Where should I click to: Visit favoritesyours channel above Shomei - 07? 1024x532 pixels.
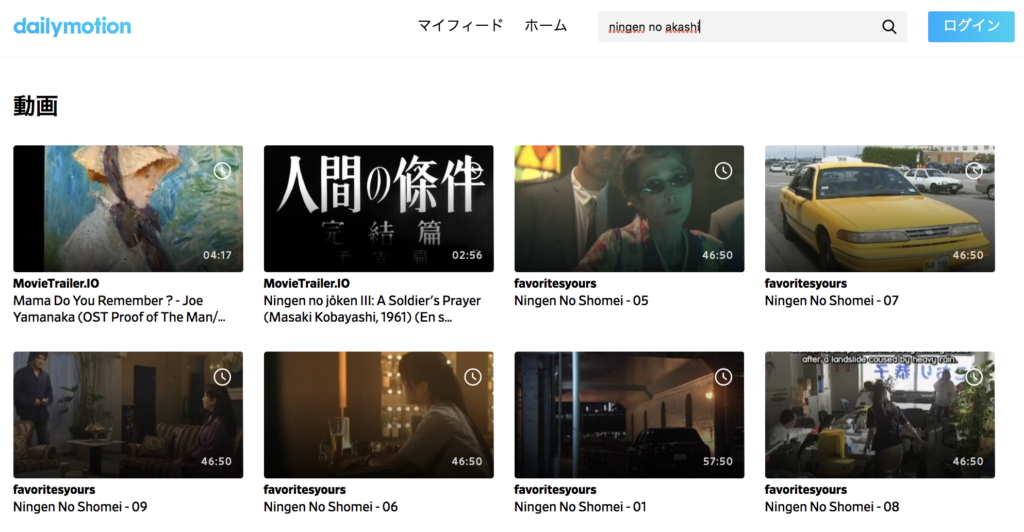[806, 283]
